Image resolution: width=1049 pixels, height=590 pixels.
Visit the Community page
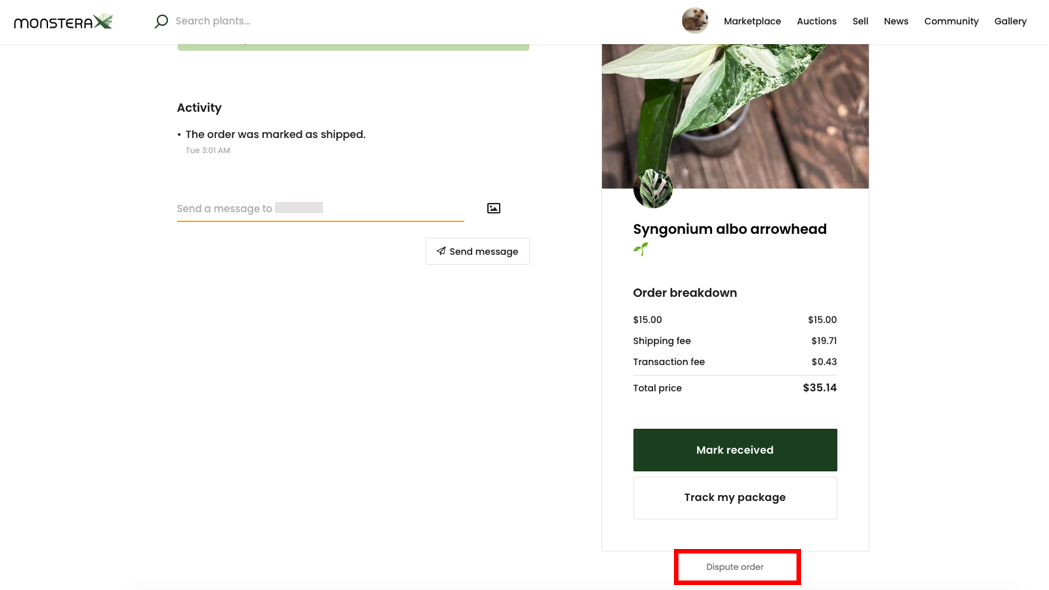coord(951,21)
